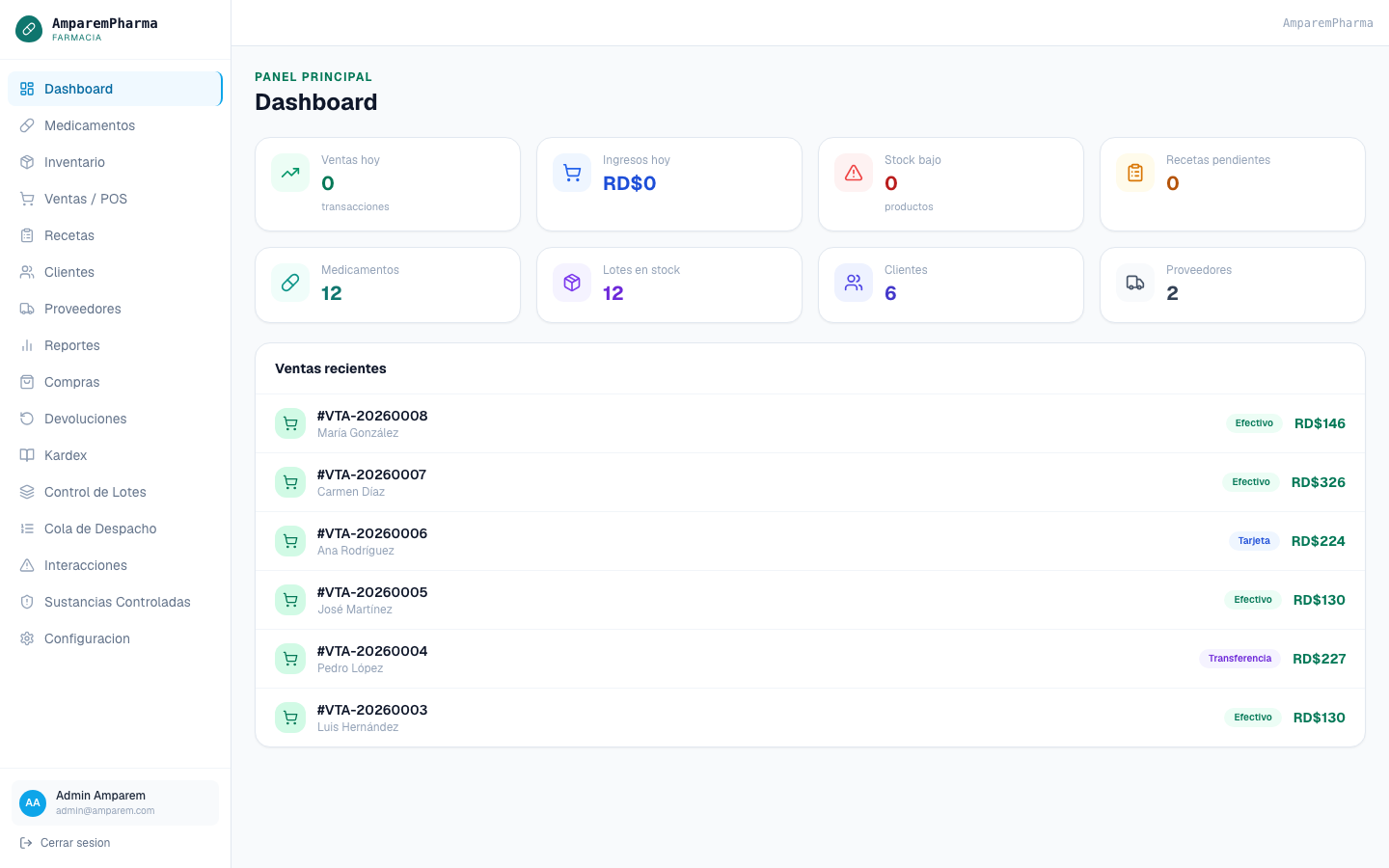Click the Lotes en stock box icon
Image resolution: width=1389 pixels, height=868 pixels.
click(x=572, y=283)
